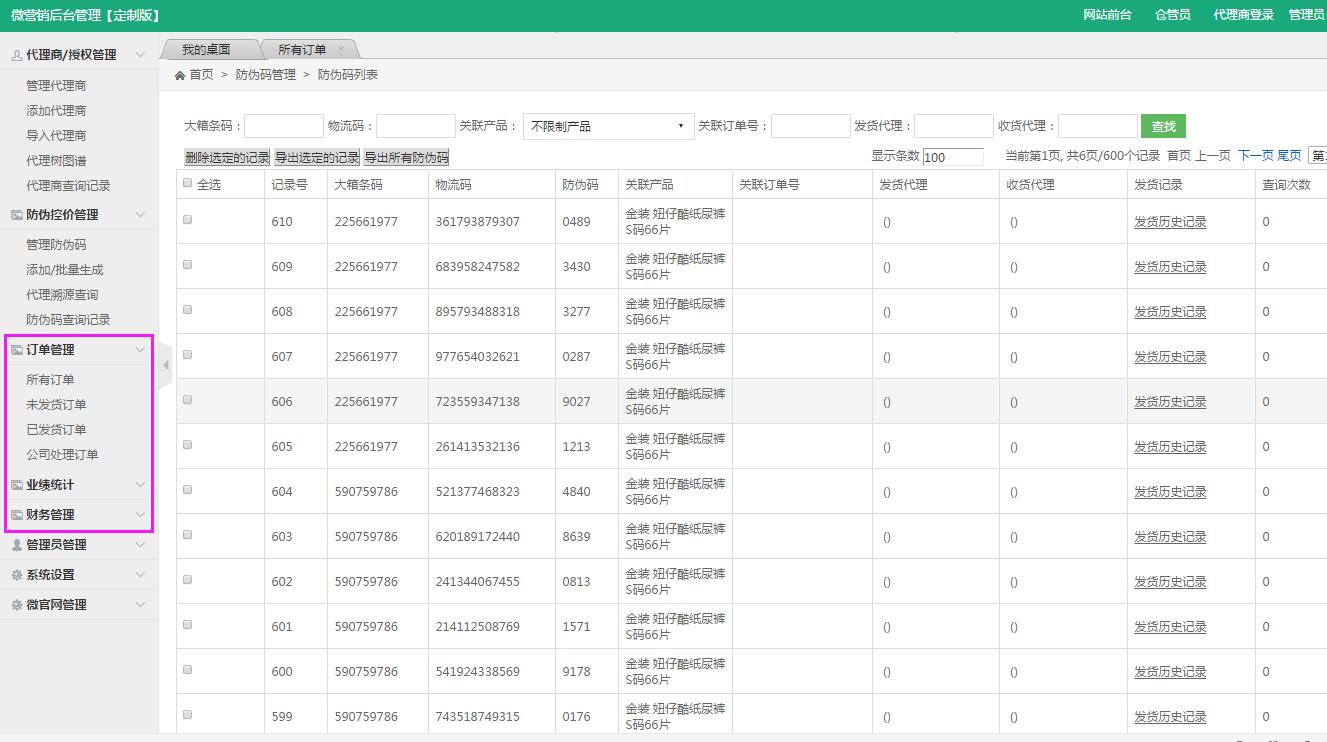Expand the 业绩统计 chevron
The width and height of the screenshot is (1327, 742).
[x=140, y=485]
